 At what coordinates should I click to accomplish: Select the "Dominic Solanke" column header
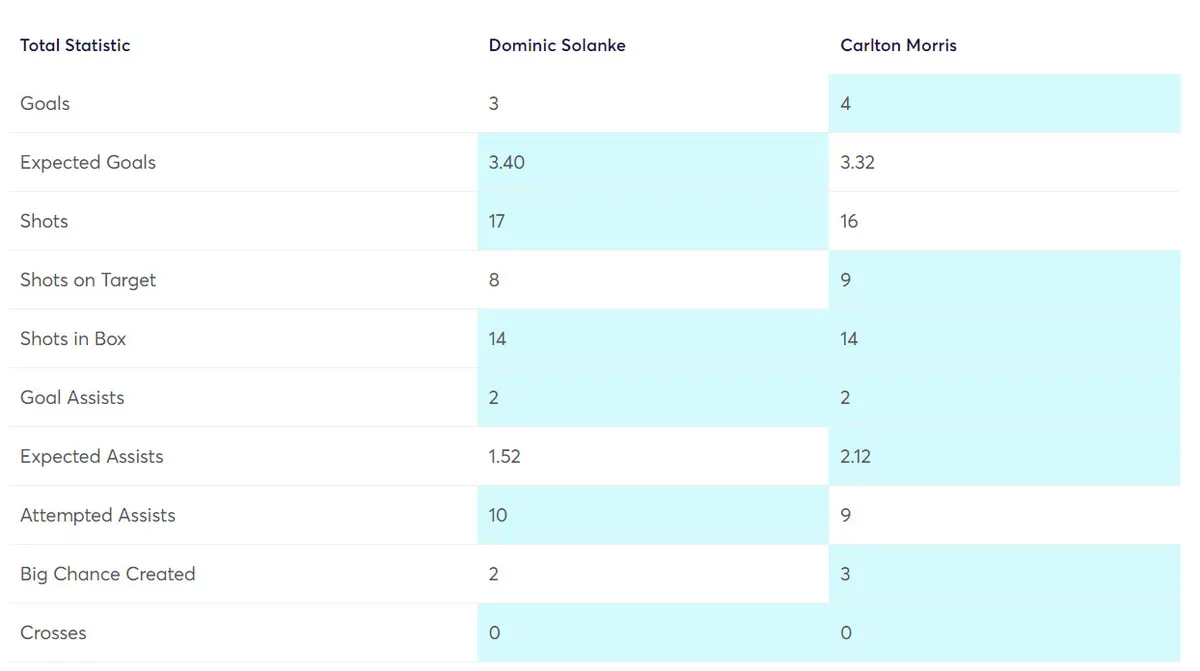point(557,45)
